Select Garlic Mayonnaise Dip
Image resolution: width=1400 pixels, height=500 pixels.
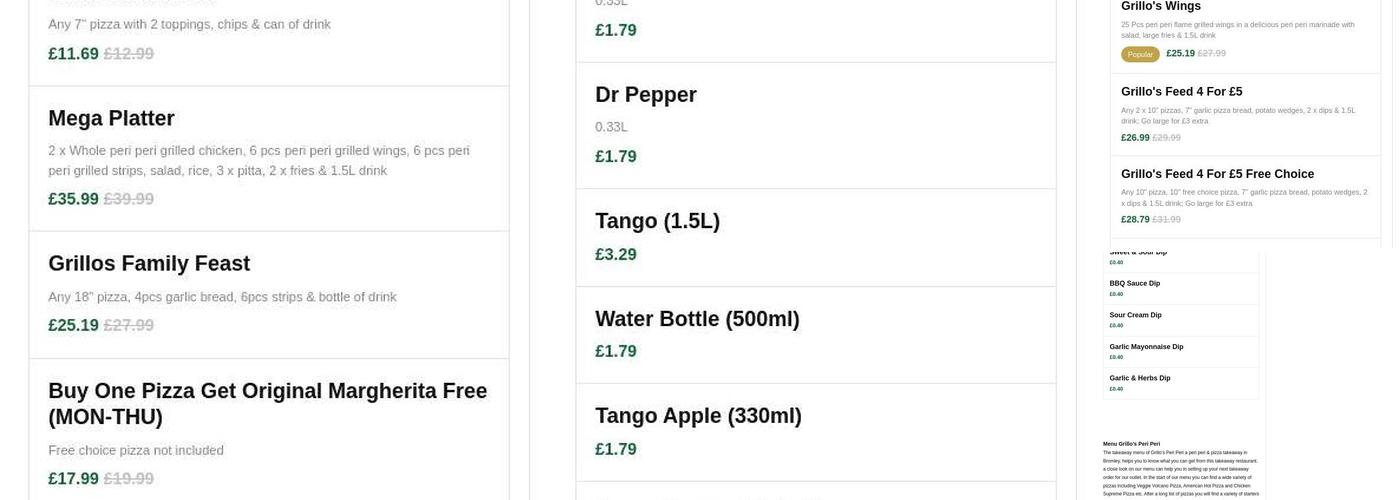(x=1146, y=347)
